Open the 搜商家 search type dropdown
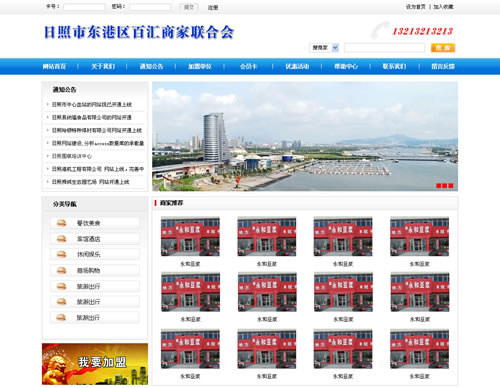This screenshot has width=500, height=388. pyautogui.click(x=324, y=48)
